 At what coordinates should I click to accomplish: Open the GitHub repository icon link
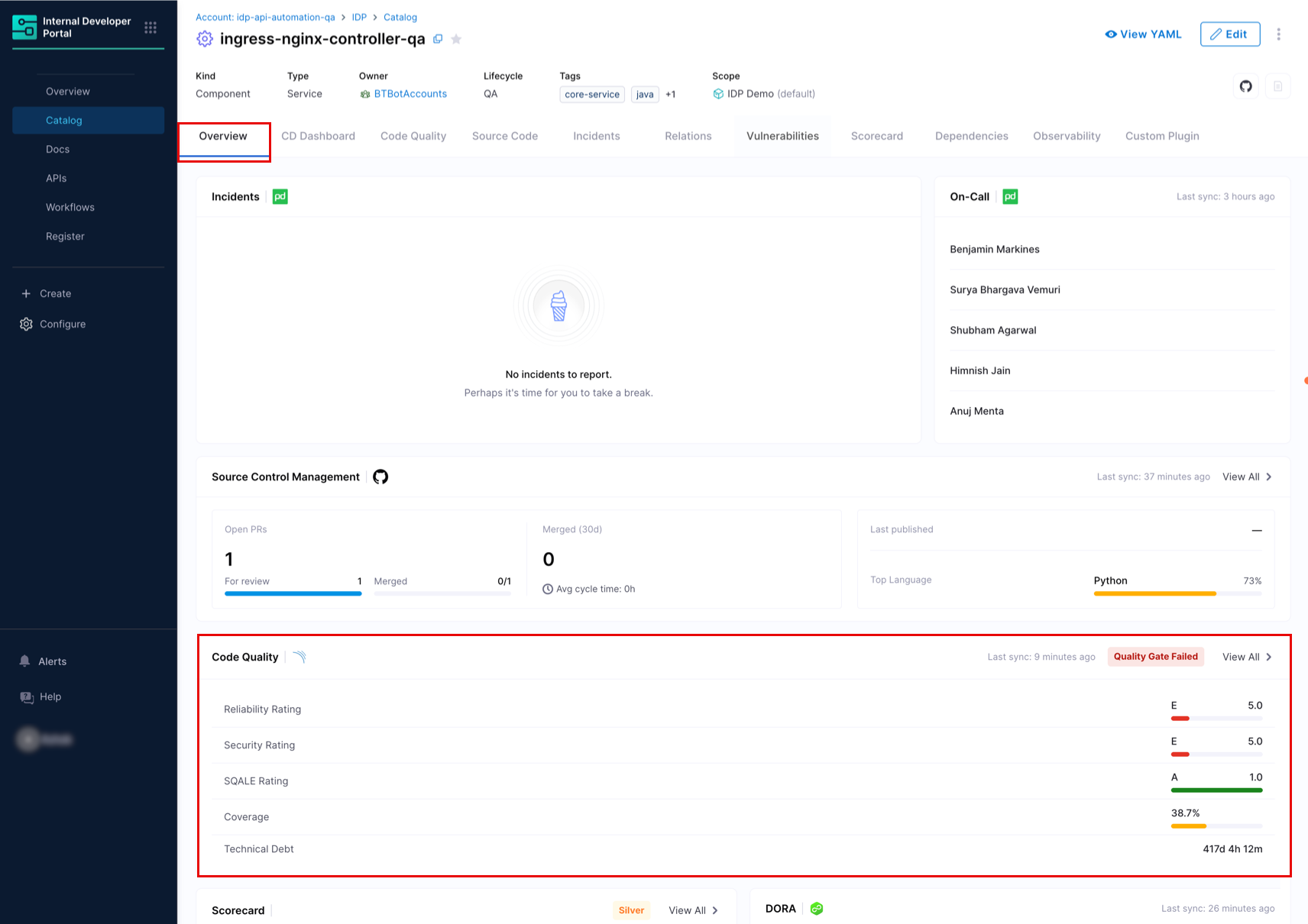[1246, 86]
